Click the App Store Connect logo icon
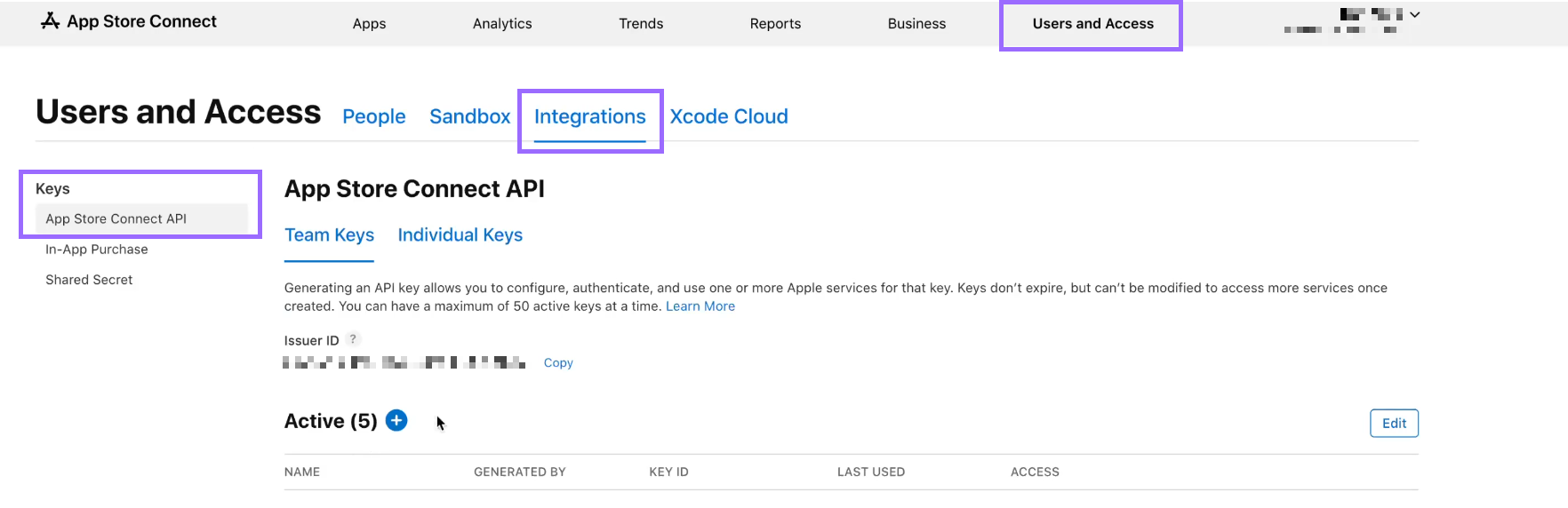 [50, 21]
